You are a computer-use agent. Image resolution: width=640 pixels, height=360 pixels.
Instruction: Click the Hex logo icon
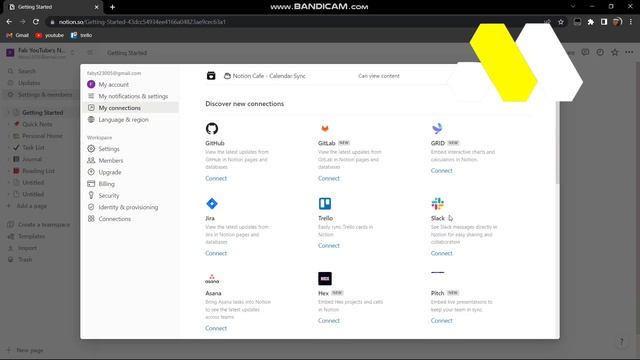tap(325, 279)
